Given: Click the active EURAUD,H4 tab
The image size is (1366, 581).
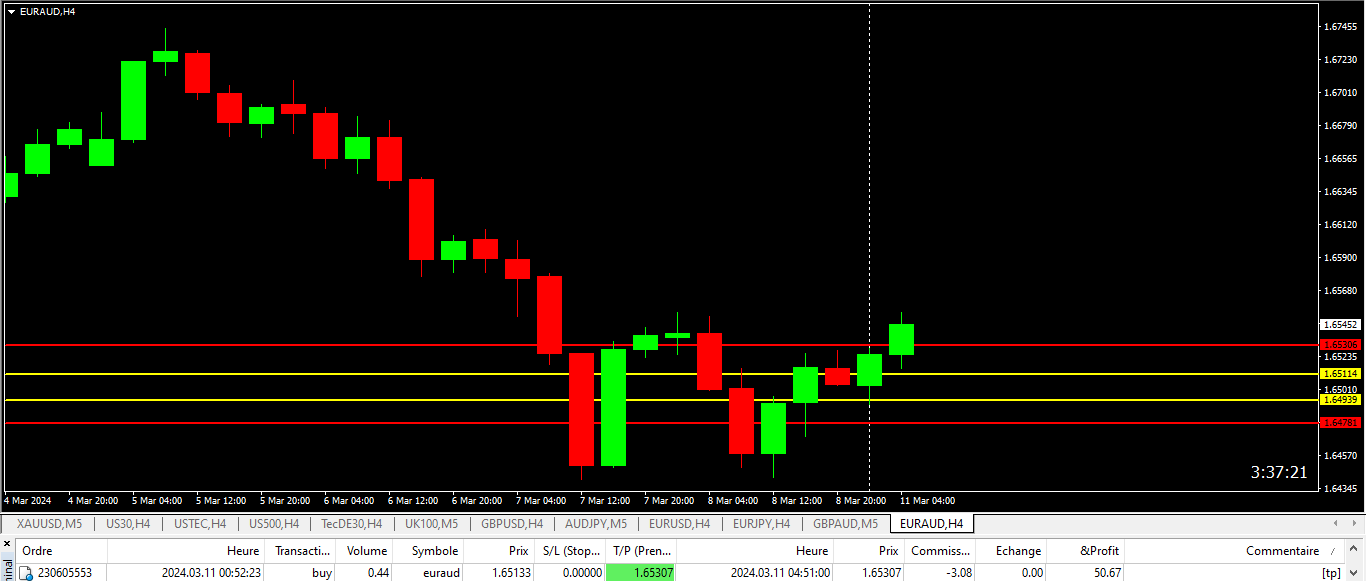Looking at the screenshot, I should (931, 523).
